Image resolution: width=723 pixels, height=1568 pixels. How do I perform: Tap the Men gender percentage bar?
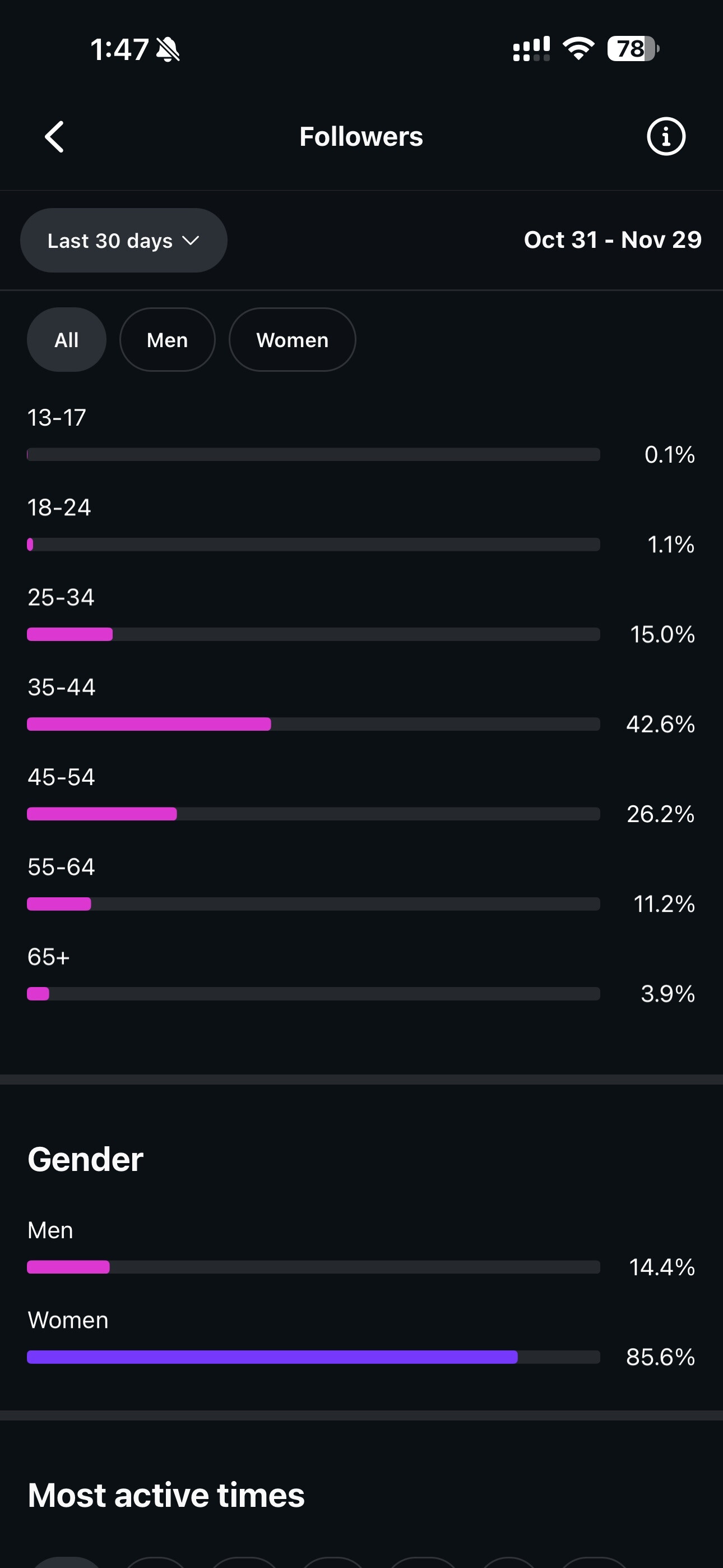313,1267
